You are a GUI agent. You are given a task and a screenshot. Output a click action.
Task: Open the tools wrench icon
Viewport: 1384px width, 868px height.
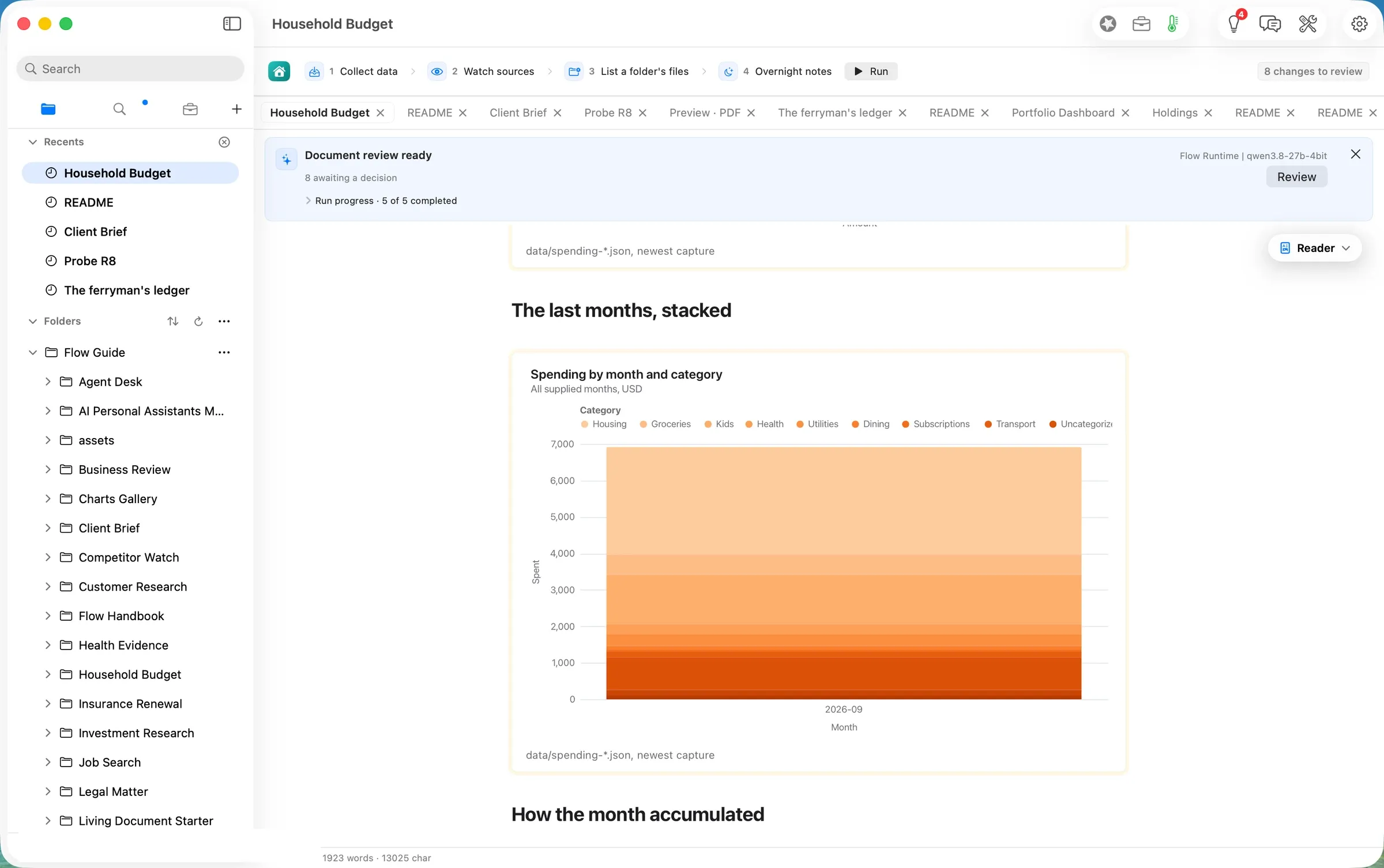point(1308,24)
